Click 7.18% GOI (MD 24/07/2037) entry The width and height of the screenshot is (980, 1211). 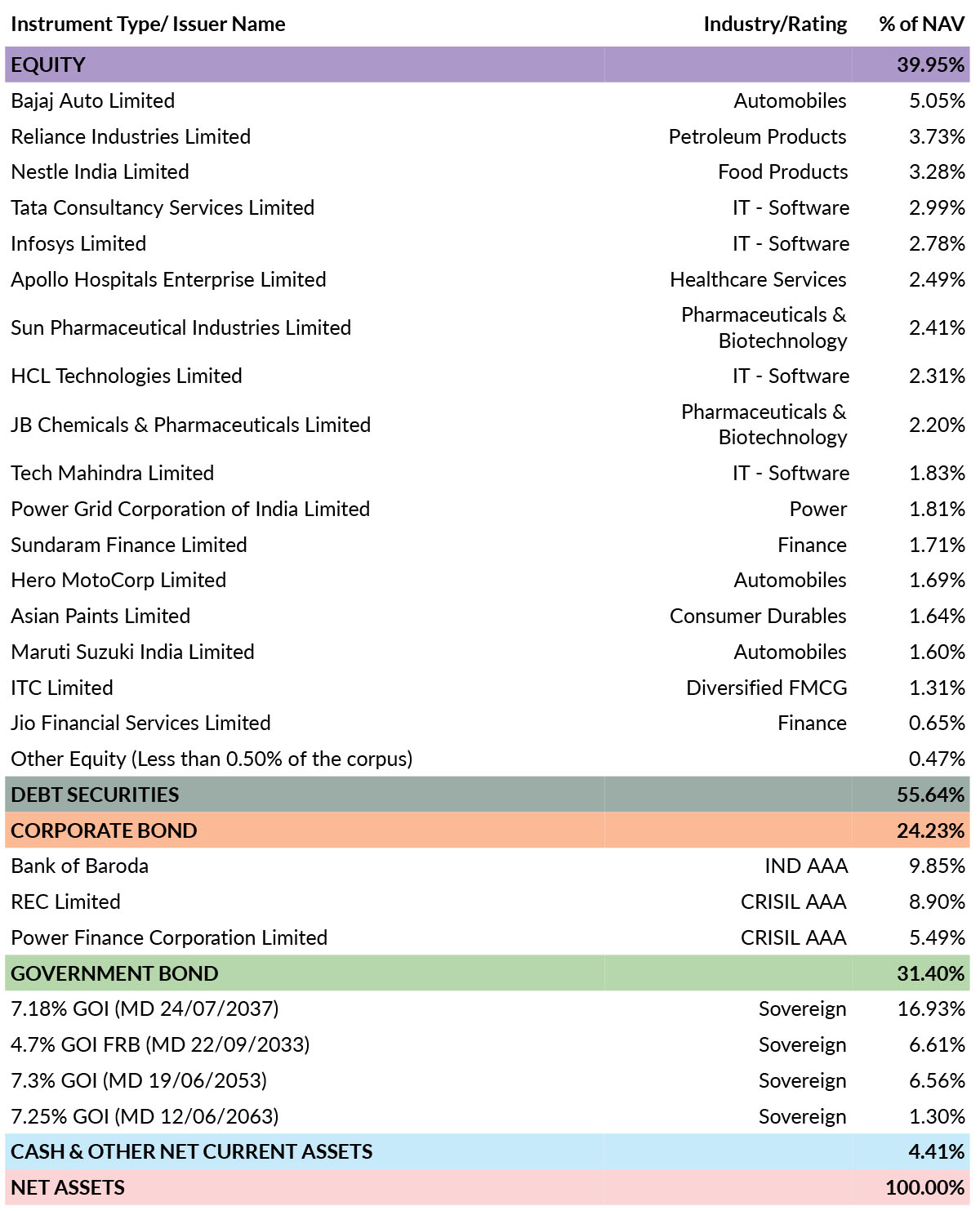point(145,1009)
